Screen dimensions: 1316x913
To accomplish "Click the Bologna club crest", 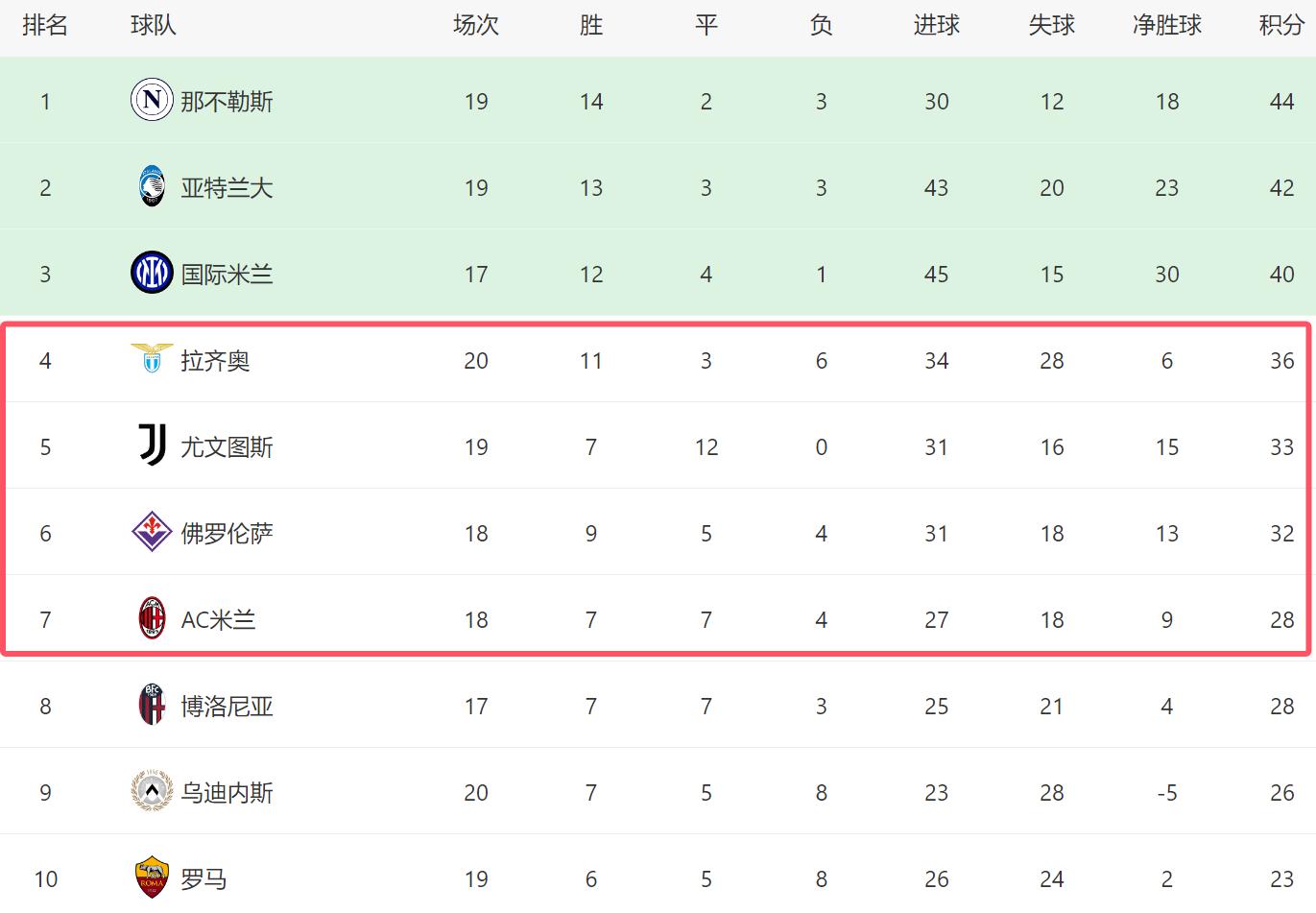I will (x=152, y=706).
